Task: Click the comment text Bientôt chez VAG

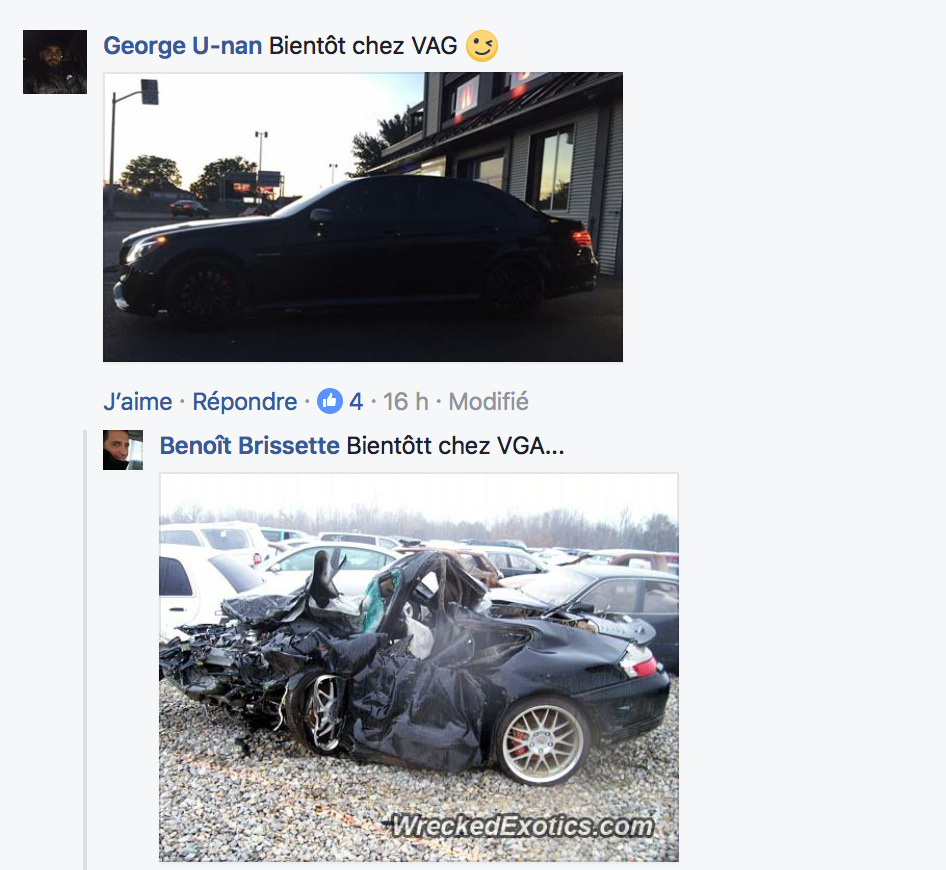Action: click(x=363, y=46)
